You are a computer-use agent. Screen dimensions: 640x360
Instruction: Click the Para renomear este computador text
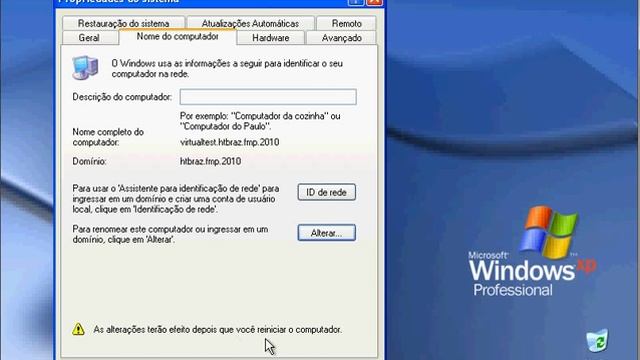pos(170,234)
